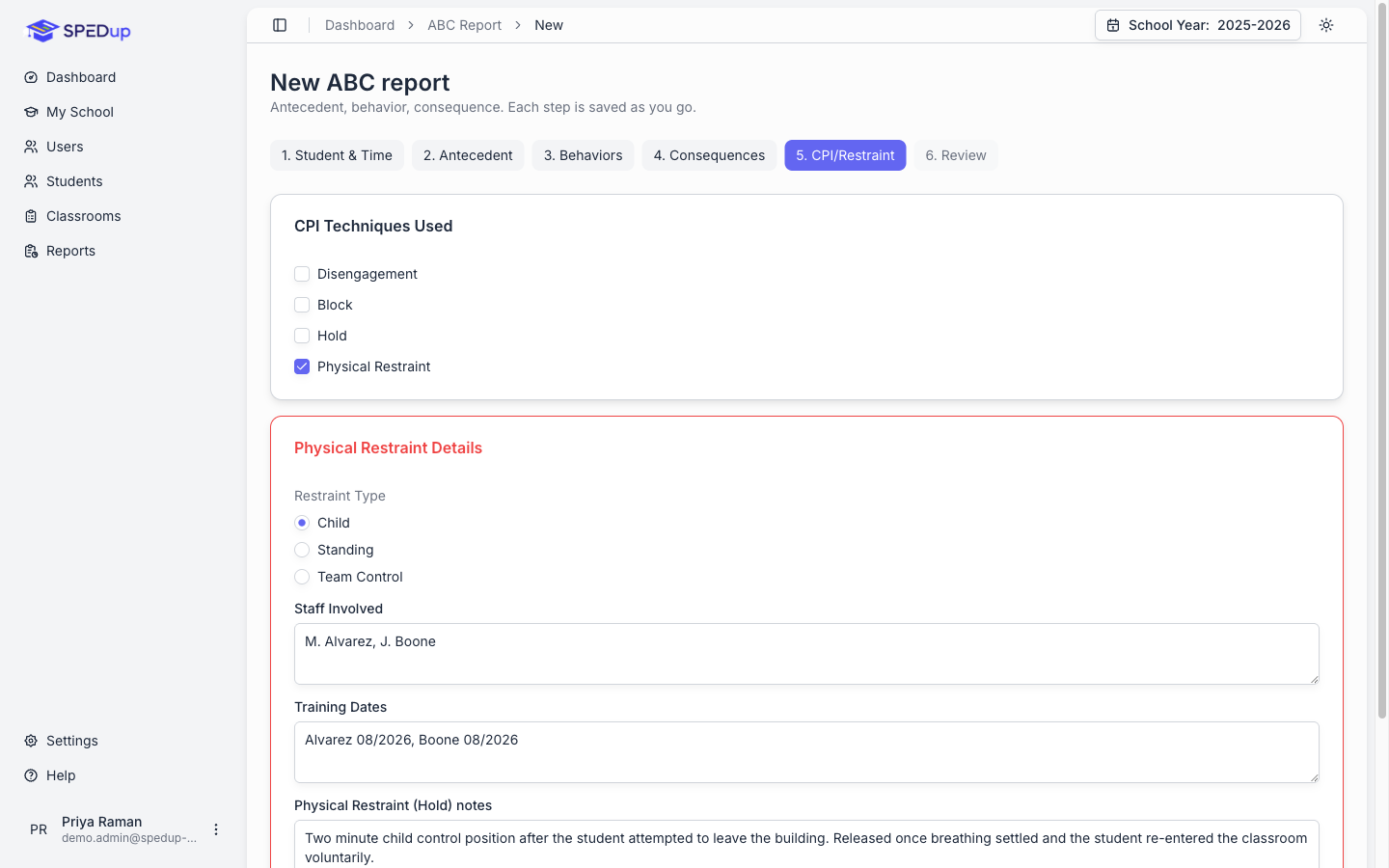Focus the Training Dates text field
The height and width of the screenshot is (868, 1389).
(x=806, y=752)
